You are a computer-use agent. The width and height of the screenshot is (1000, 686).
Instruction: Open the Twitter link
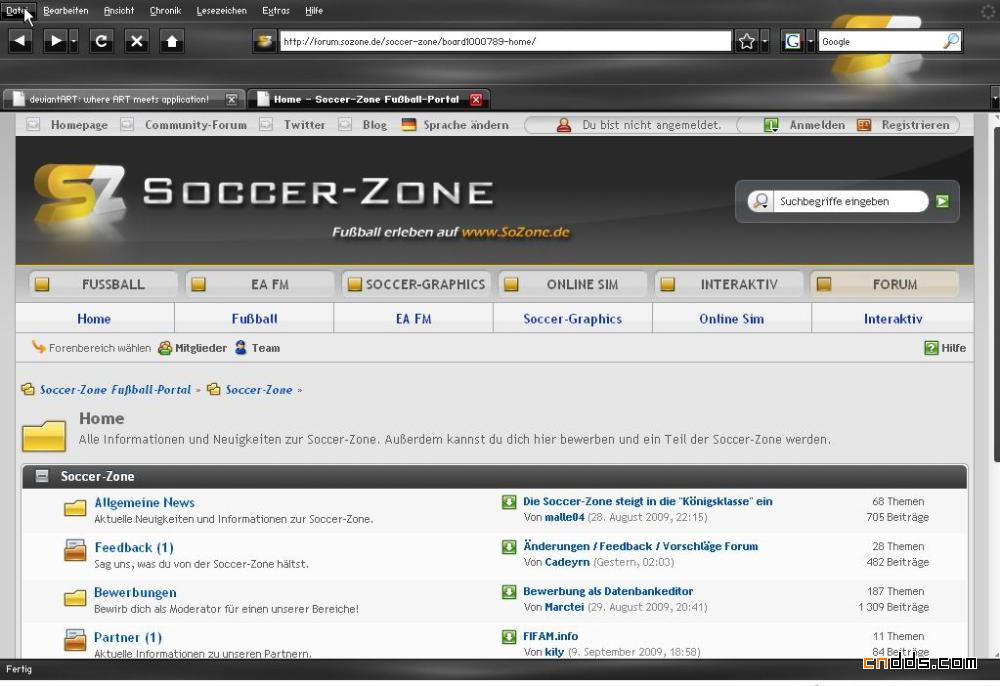304,125
